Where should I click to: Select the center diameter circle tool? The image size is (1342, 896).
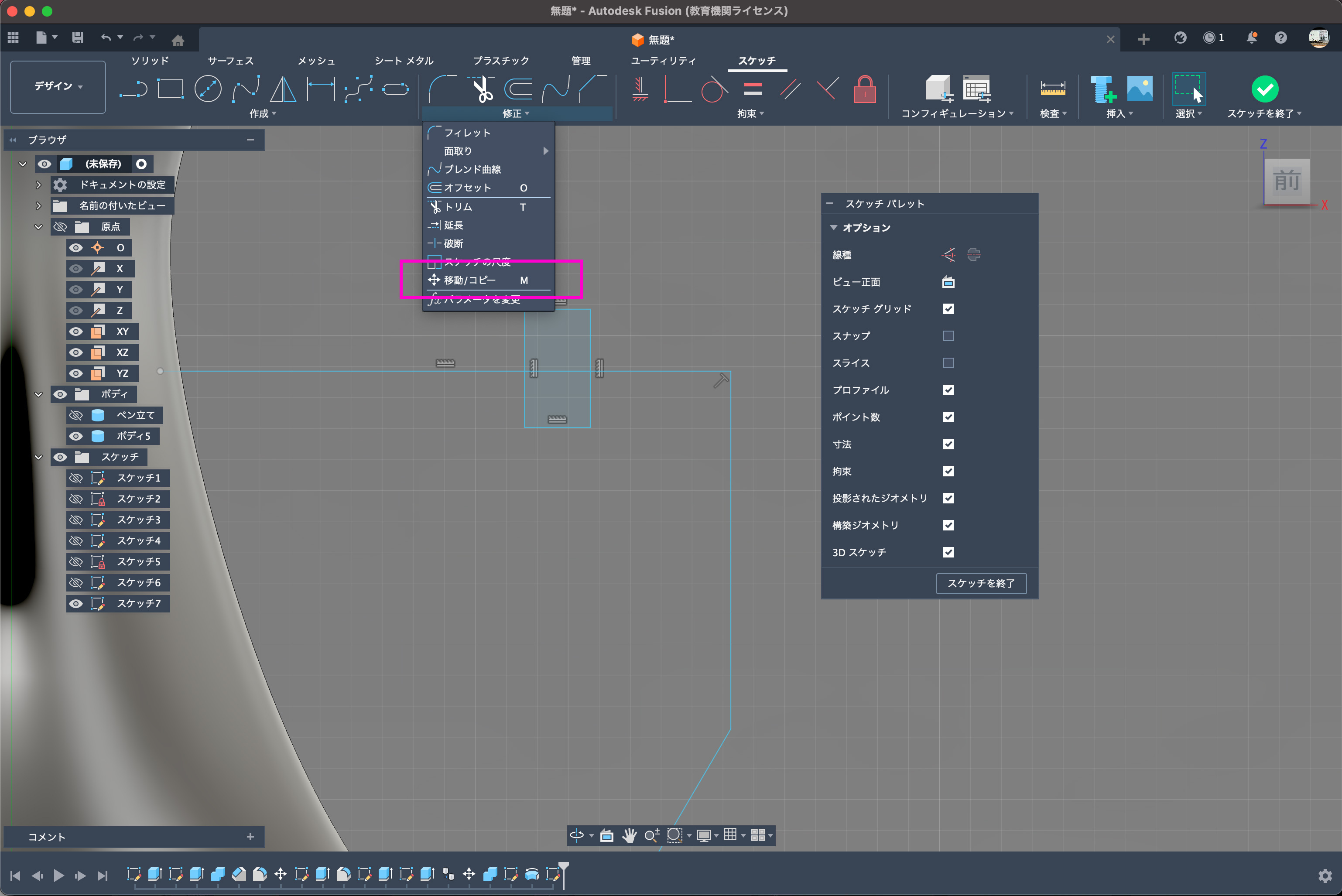[x=208, y=89]
